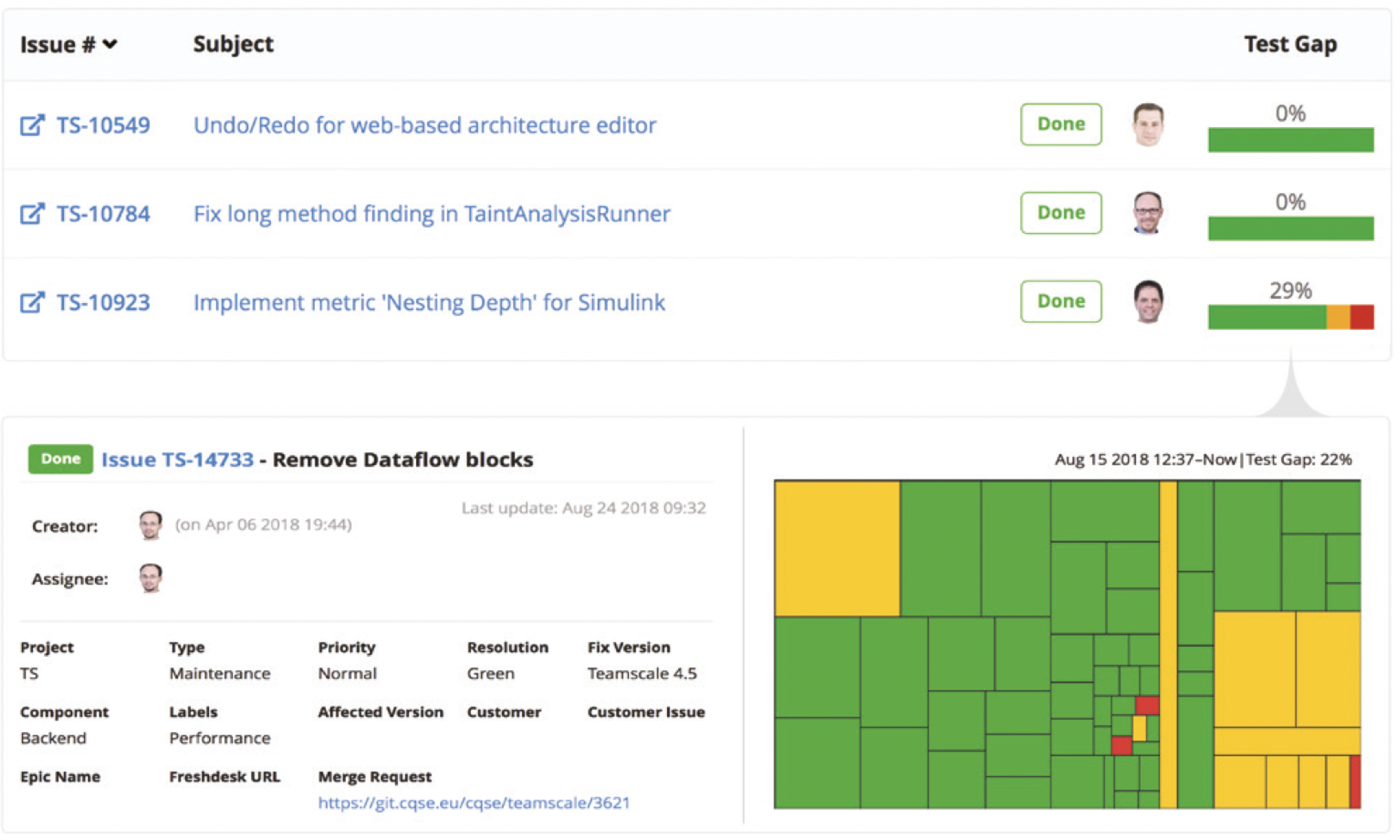The width and height of the screenshot is (1400, 840).
Task: Click the 0% test gap bar of TS-10784
Action: click(1290, 228)
